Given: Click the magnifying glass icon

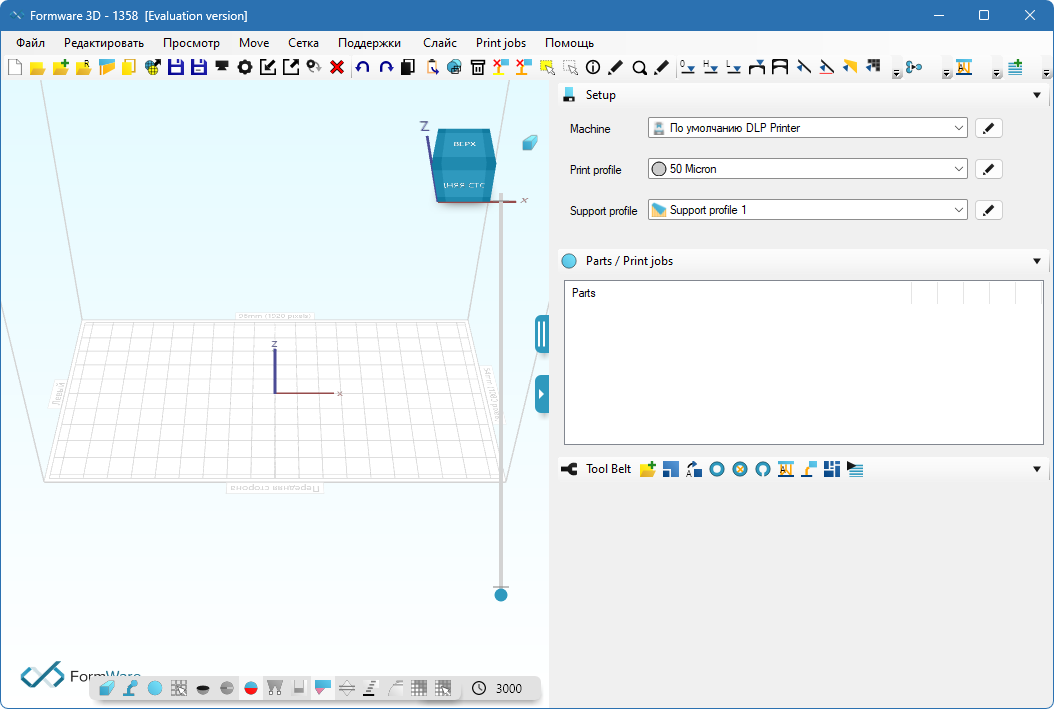Looking at the screenshot, I should [639, 67].
